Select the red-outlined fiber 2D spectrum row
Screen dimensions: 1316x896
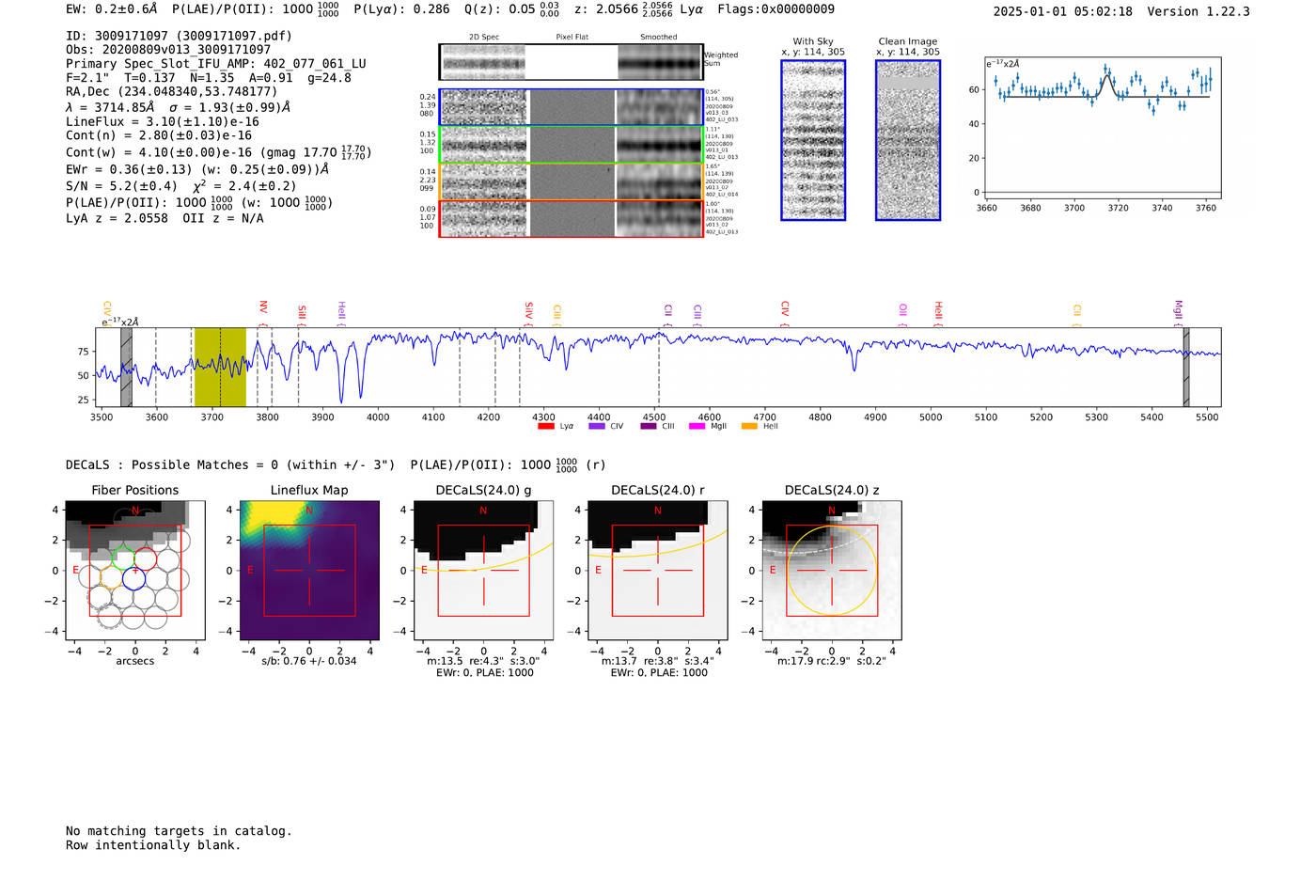tap(571, 218)
